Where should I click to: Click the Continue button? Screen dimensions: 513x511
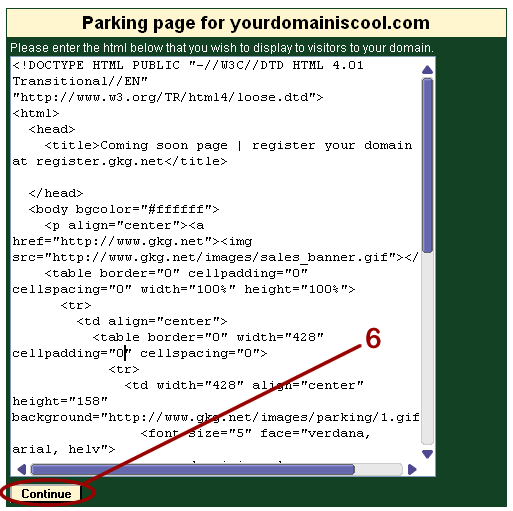coord(46,493)
